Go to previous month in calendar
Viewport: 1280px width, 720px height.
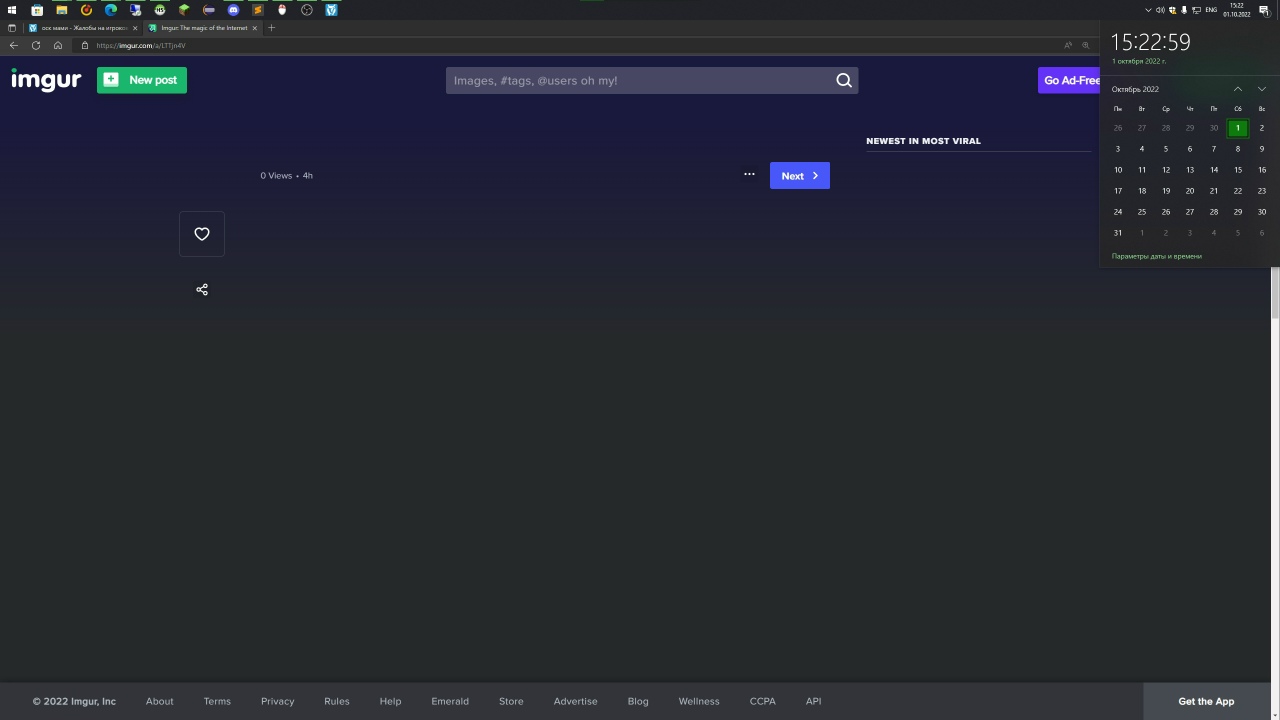click(1237, 89)
